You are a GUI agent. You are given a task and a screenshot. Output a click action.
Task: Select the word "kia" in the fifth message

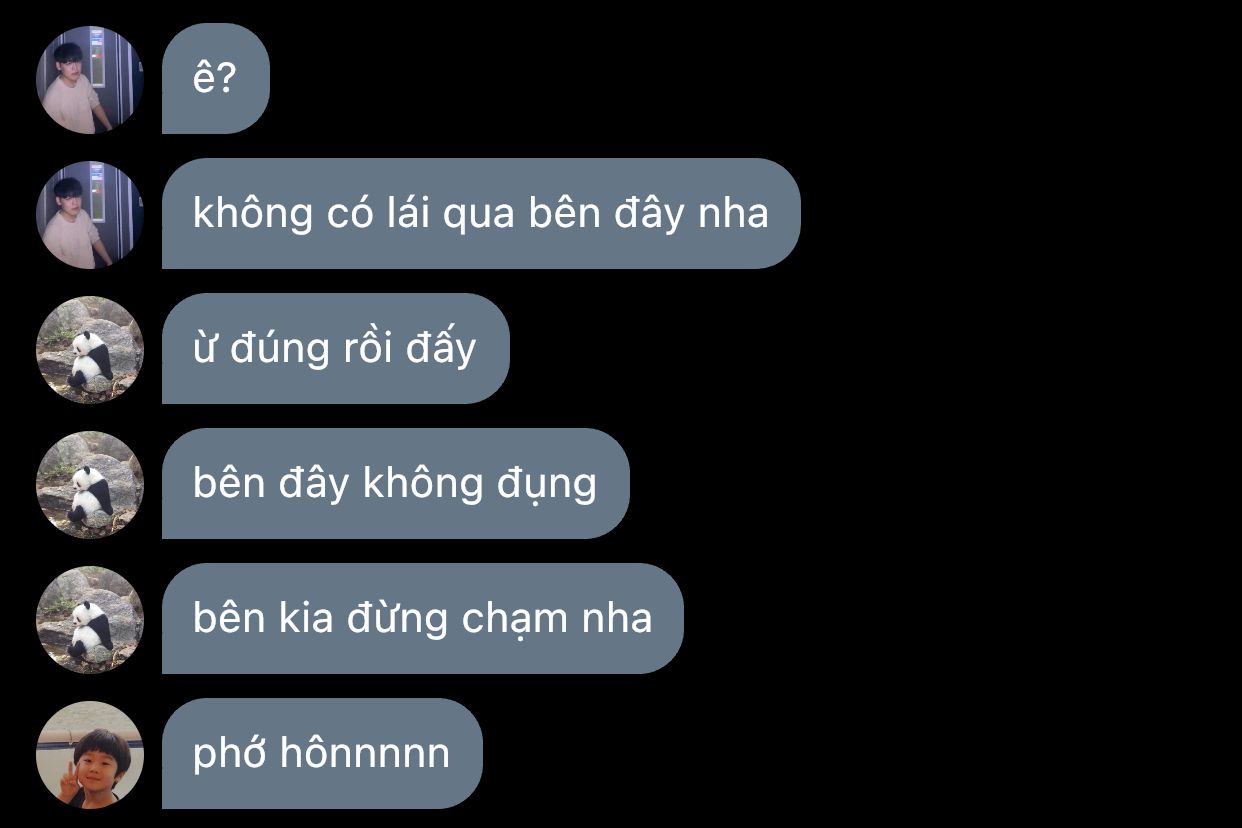[298, 618]
